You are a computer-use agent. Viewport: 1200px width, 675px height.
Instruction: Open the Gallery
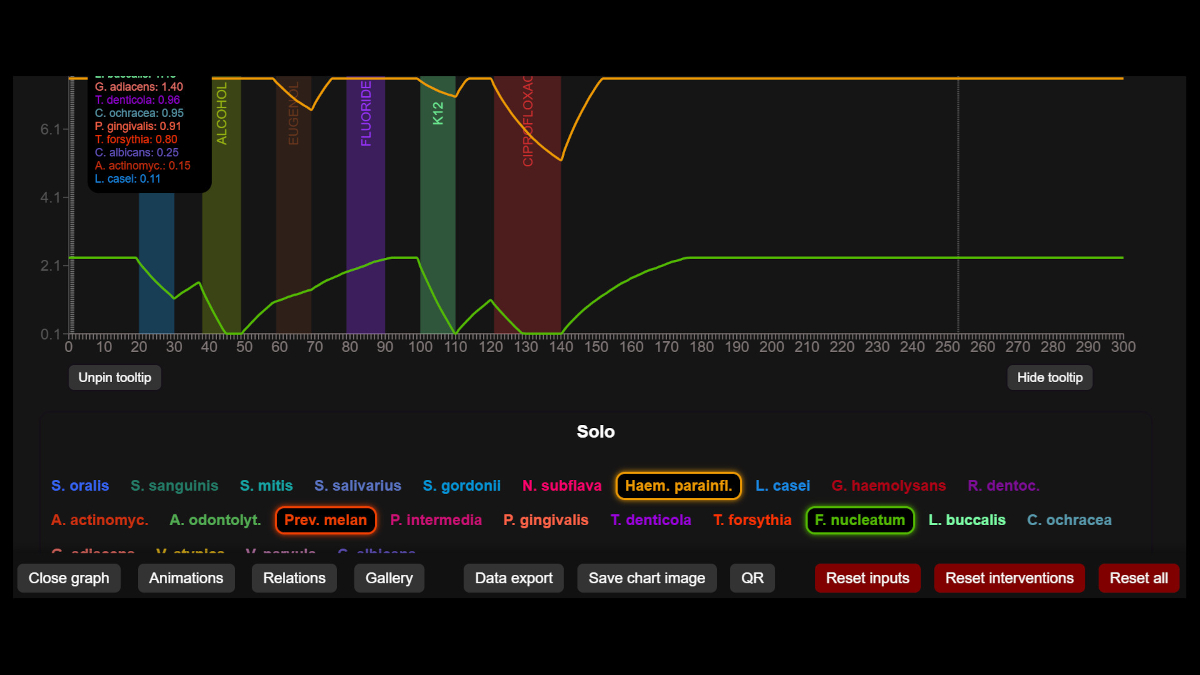click(x=389, y=578)
